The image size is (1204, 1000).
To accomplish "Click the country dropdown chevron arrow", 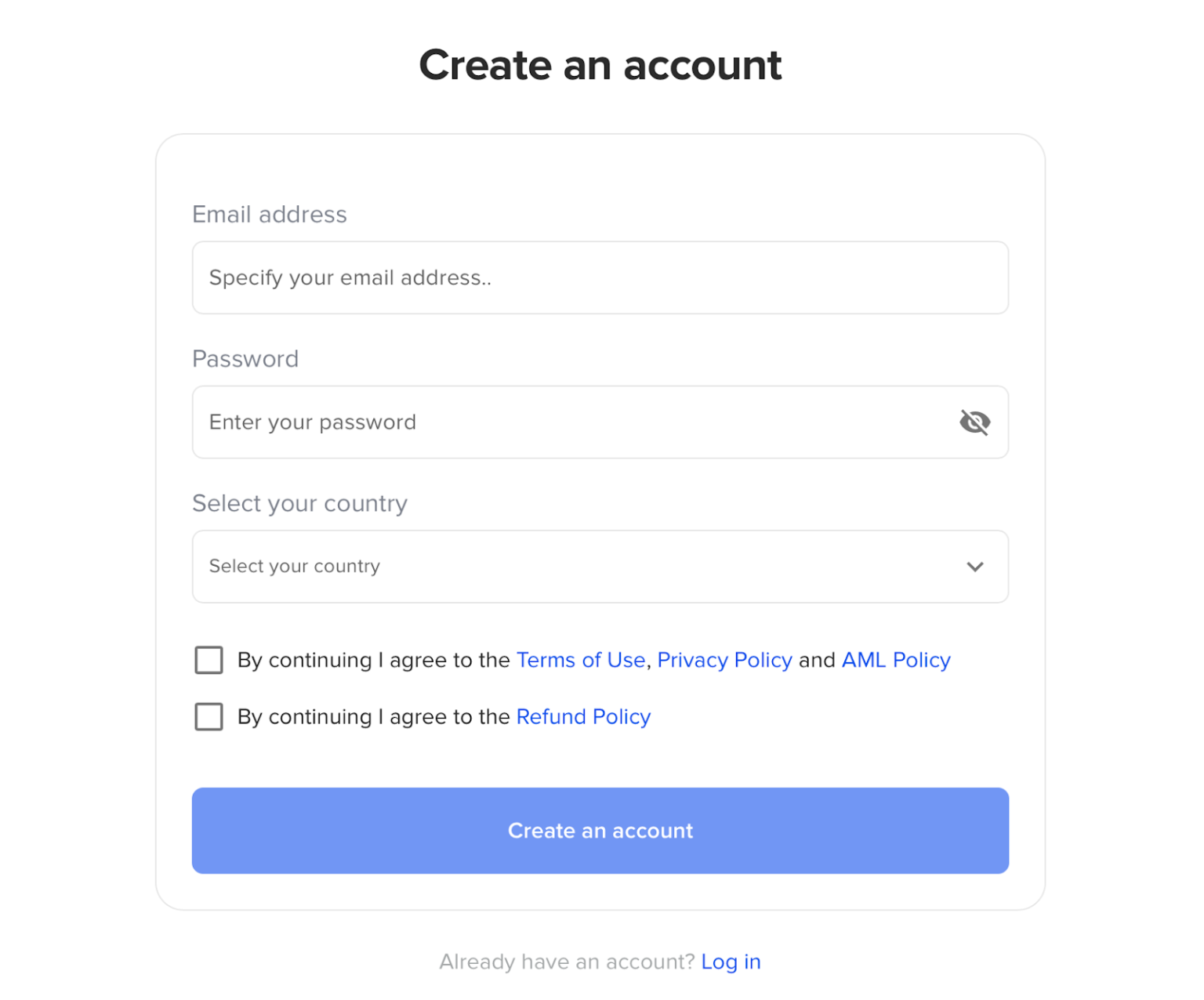I will (974, 567).
